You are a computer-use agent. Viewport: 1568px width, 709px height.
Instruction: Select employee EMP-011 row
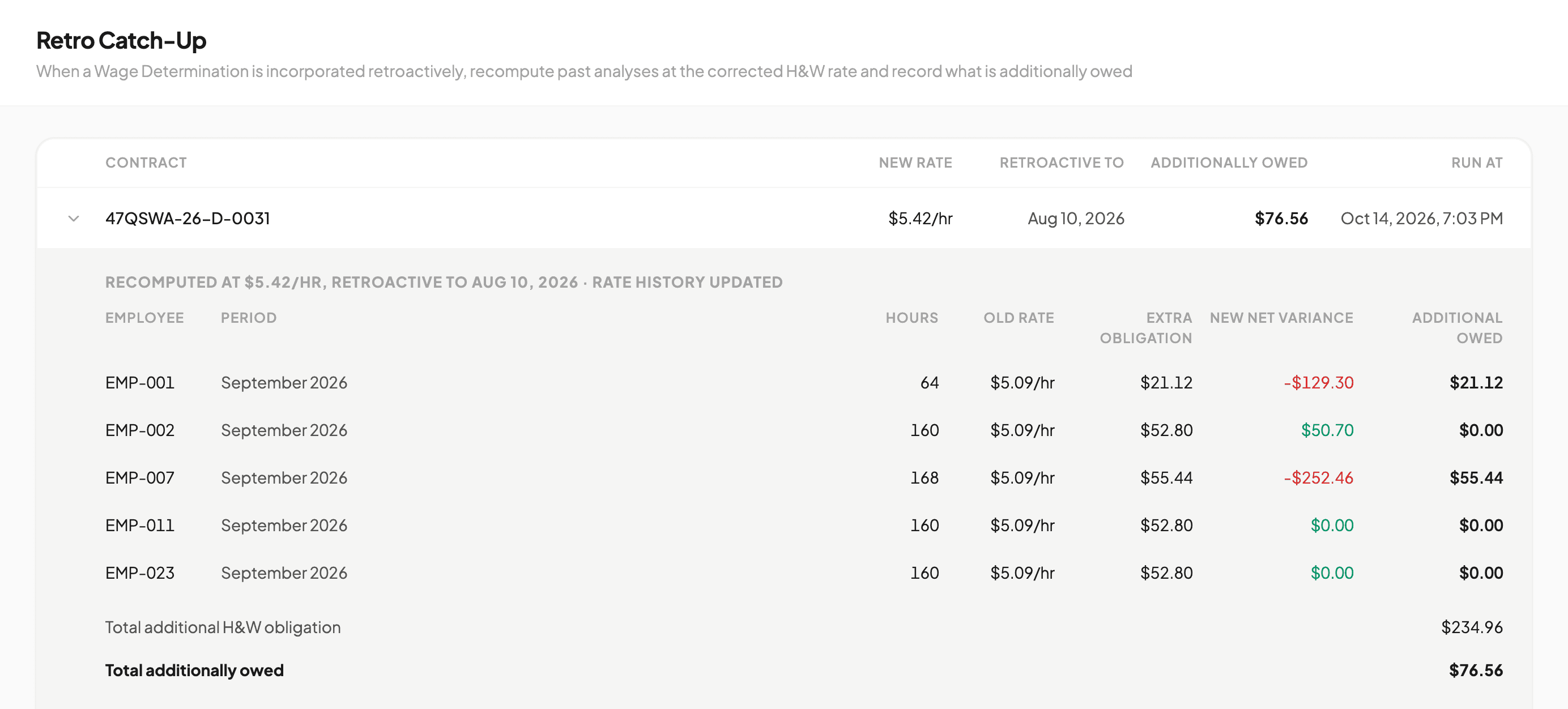coord(803,525)
